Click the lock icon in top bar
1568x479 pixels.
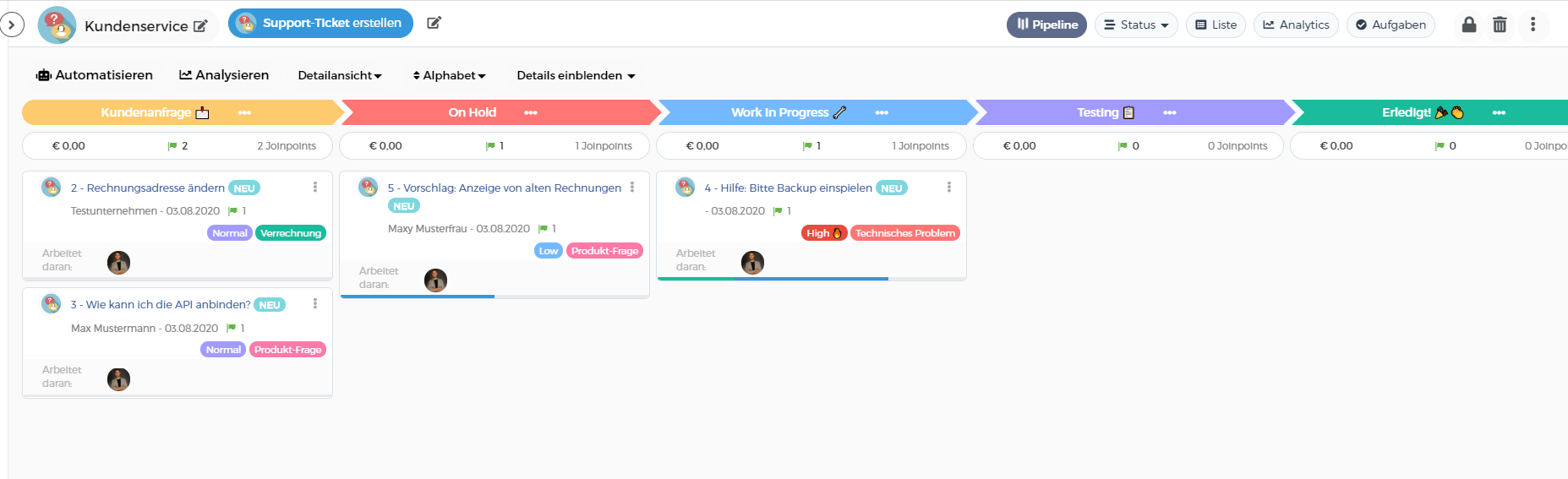[x=1469, y=24]
